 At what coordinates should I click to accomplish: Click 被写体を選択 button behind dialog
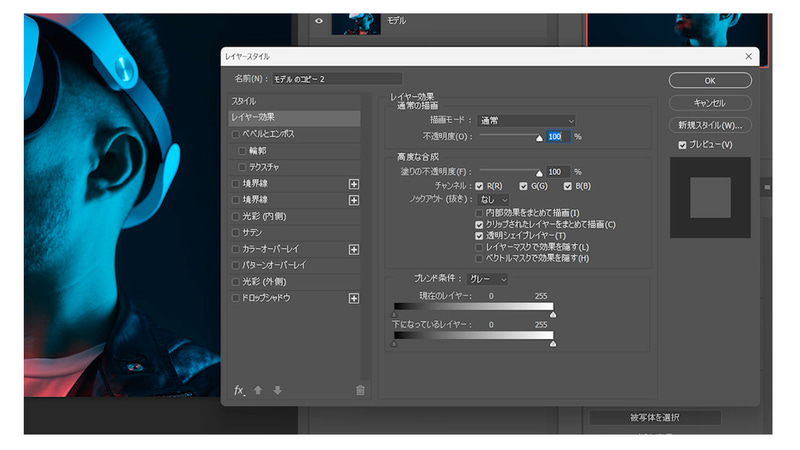pos(655,417)
